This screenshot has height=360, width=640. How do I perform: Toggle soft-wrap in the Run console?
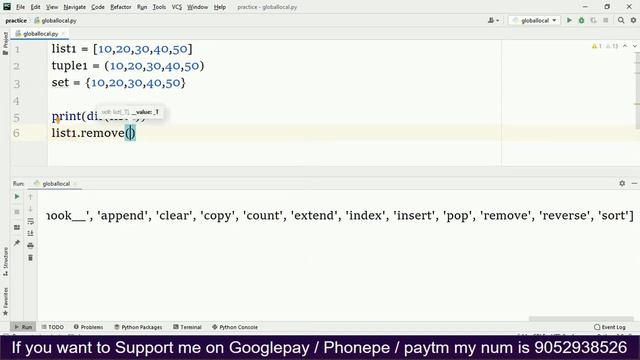pos(30,221)
